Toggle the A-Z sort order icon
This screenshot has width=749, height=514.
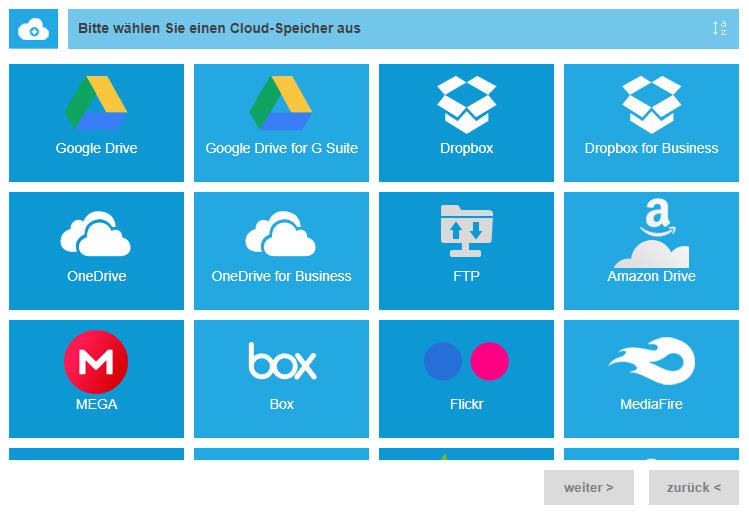pyautogui.click(x=720, y=28)
